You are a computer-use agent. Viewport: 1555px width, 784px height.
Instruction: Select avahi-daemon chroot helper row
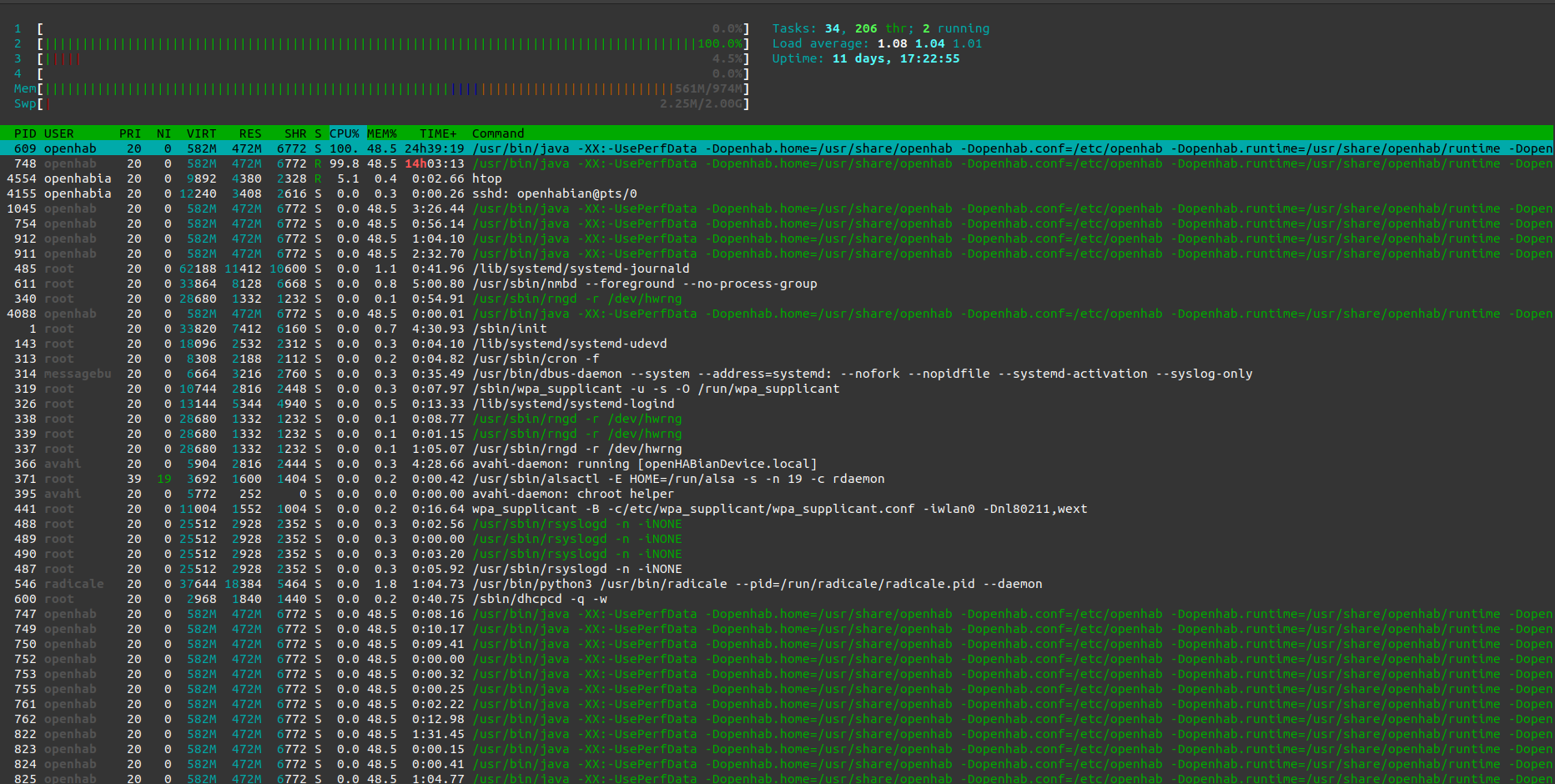(777, 494)
